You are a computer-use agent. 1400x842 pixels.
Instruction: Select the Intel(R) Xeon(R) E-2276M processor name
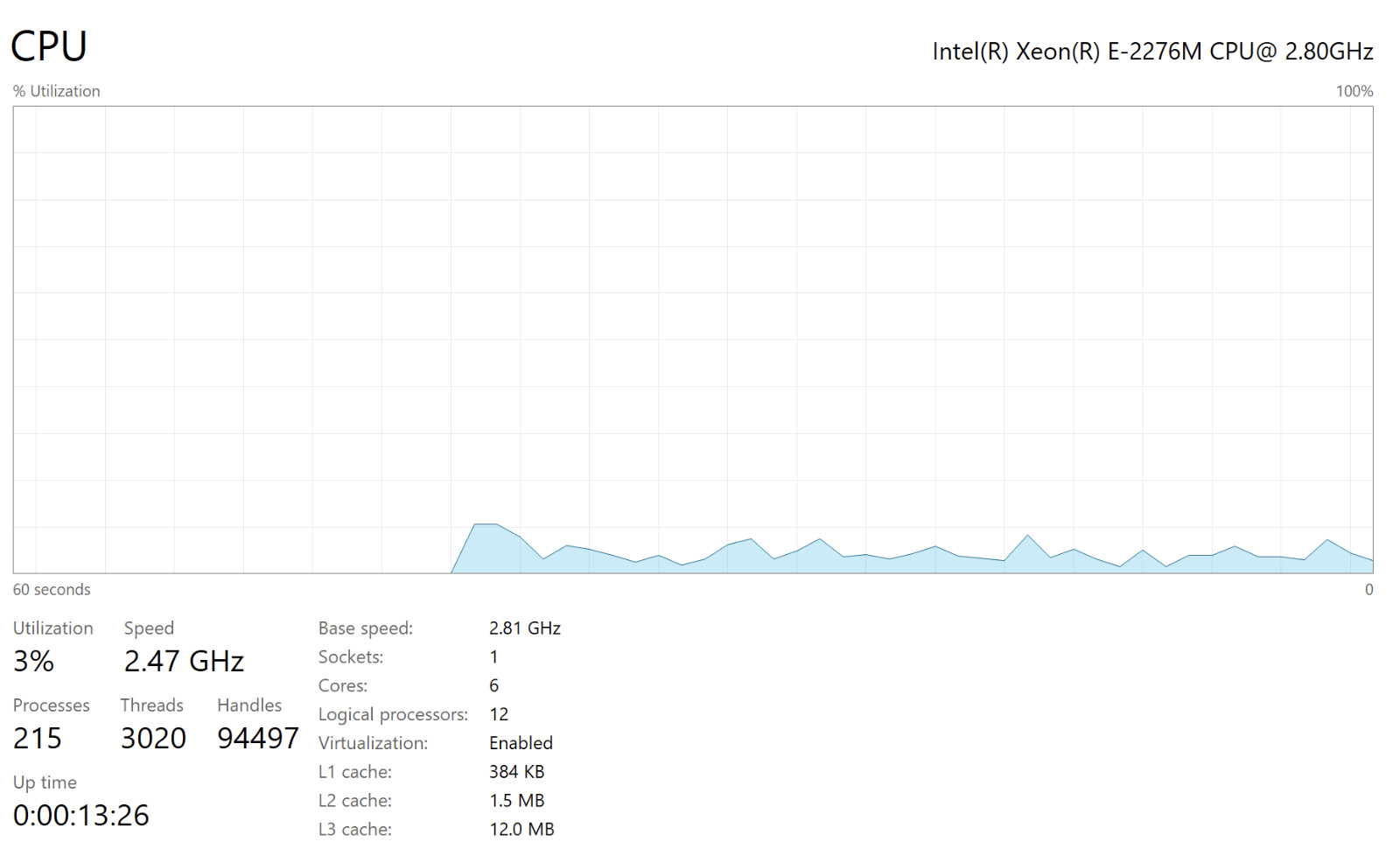click(x=1152, y=52)
